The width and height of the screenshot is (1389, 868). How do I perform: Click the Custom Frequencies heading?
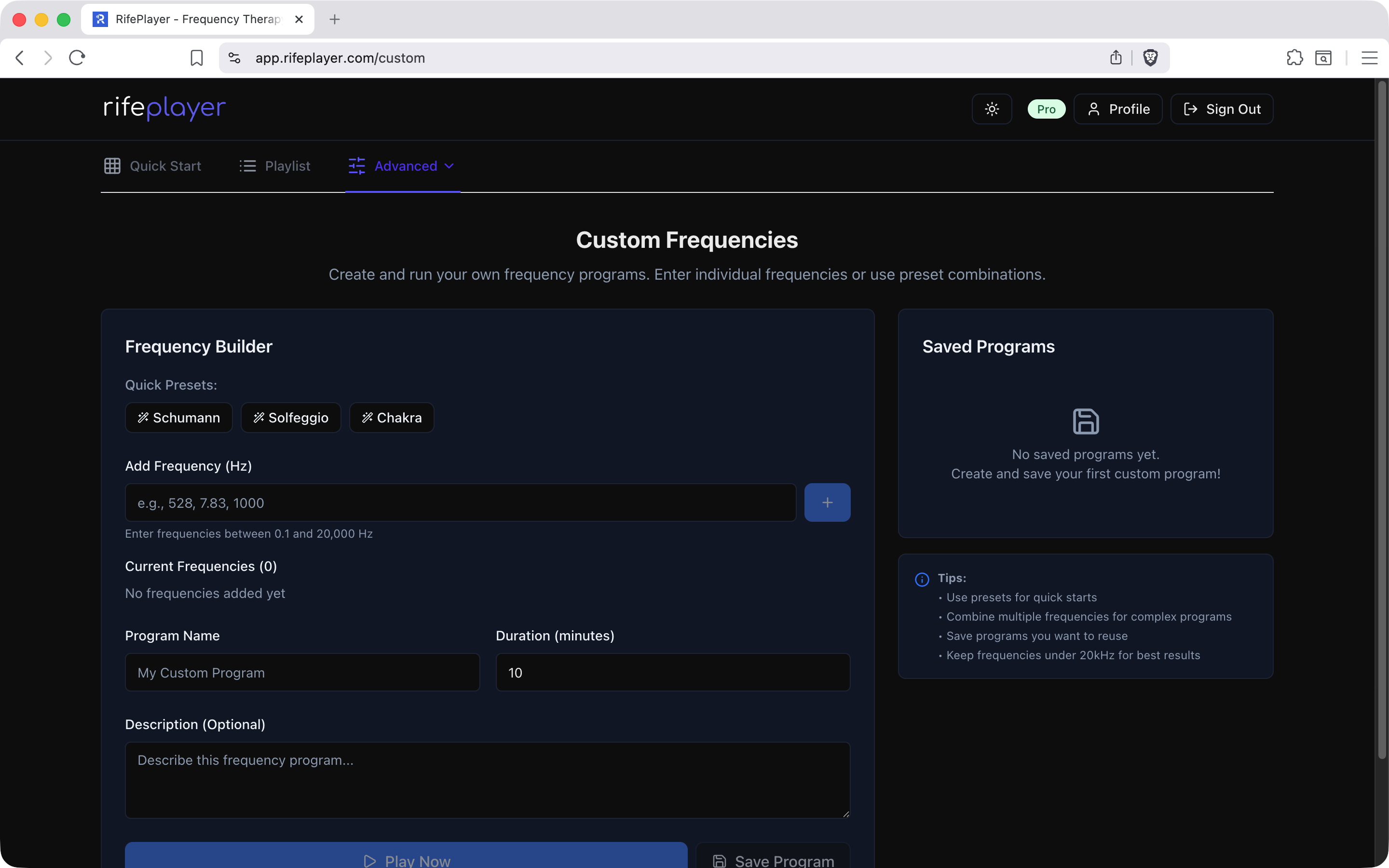tap(687, 240)
